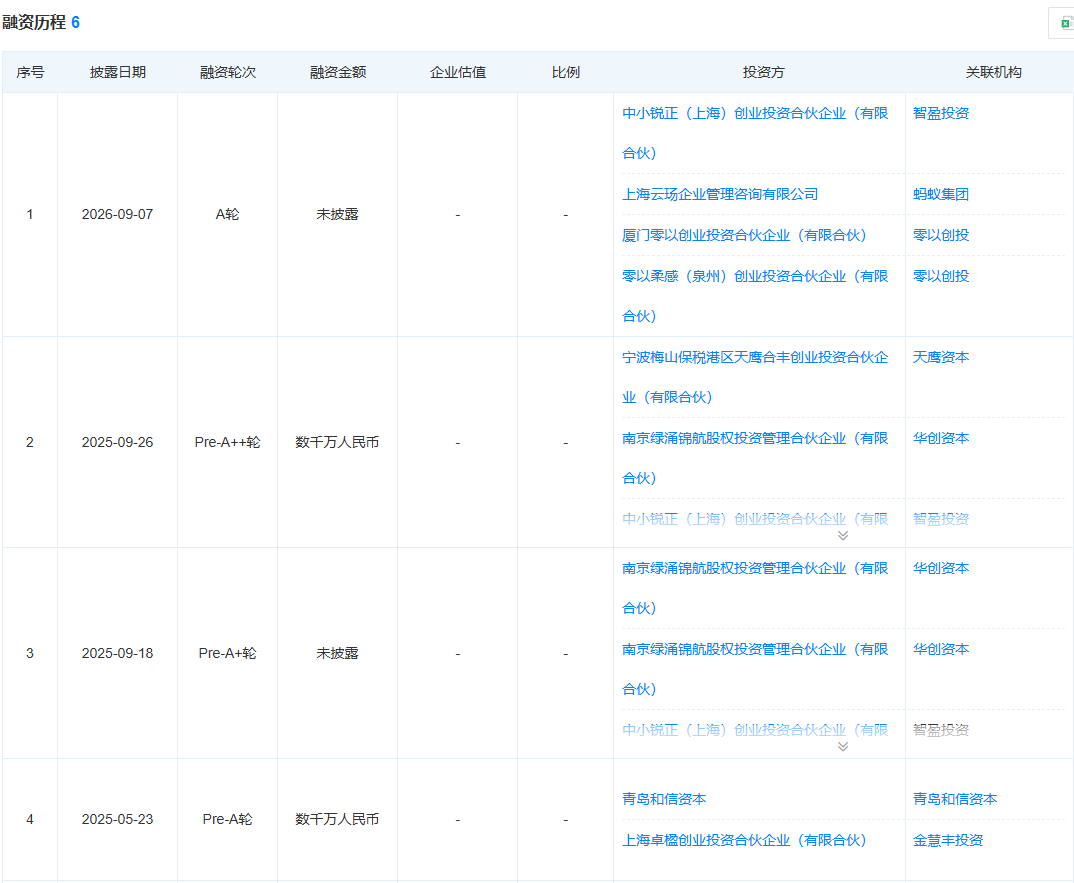Open 蚂蚁集团 related institution link
The height and width of the screenshot is (883, 1074).
[941, 195]
